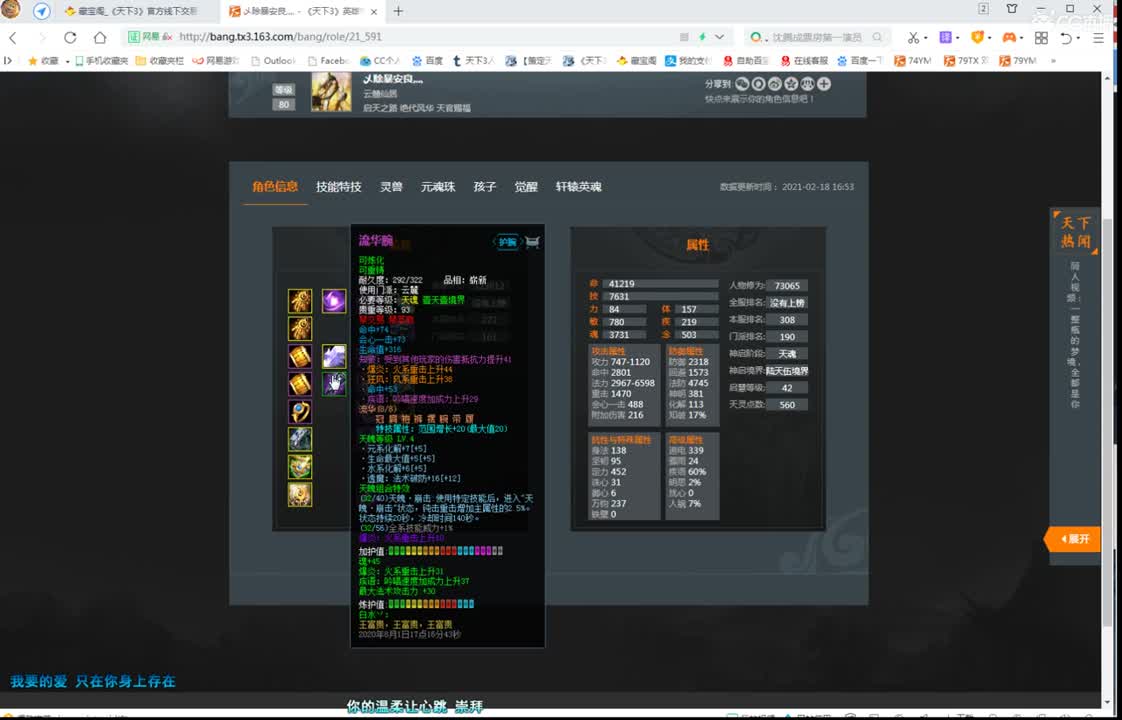Click the purple orb equipment icon
The image size is (1122, 720).
click(x=333, y=301)
